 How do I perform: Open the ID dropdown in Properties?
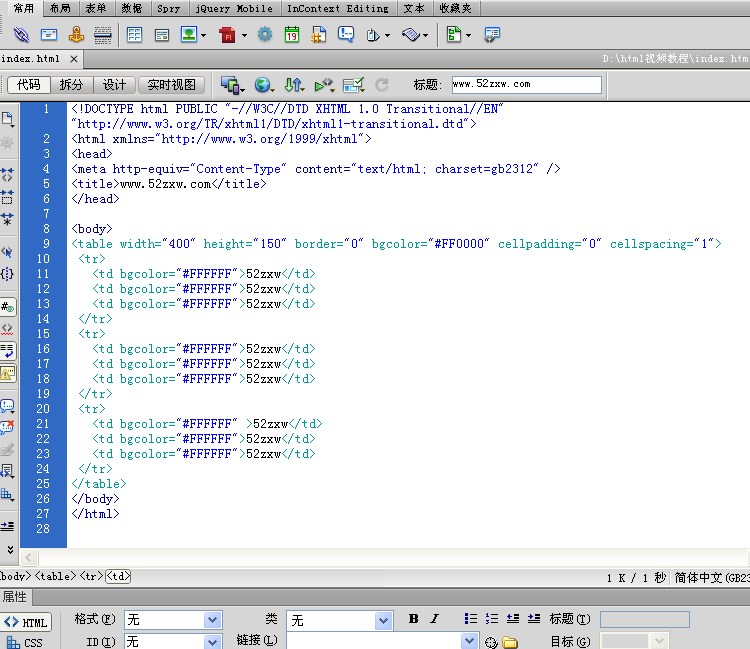click(212, 642)
